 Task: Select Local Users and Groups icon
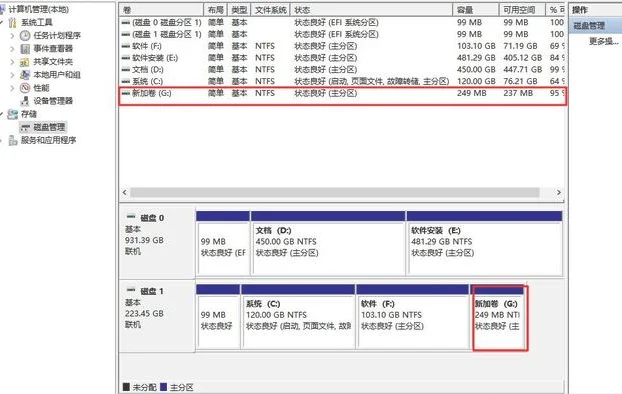[25, 75]
